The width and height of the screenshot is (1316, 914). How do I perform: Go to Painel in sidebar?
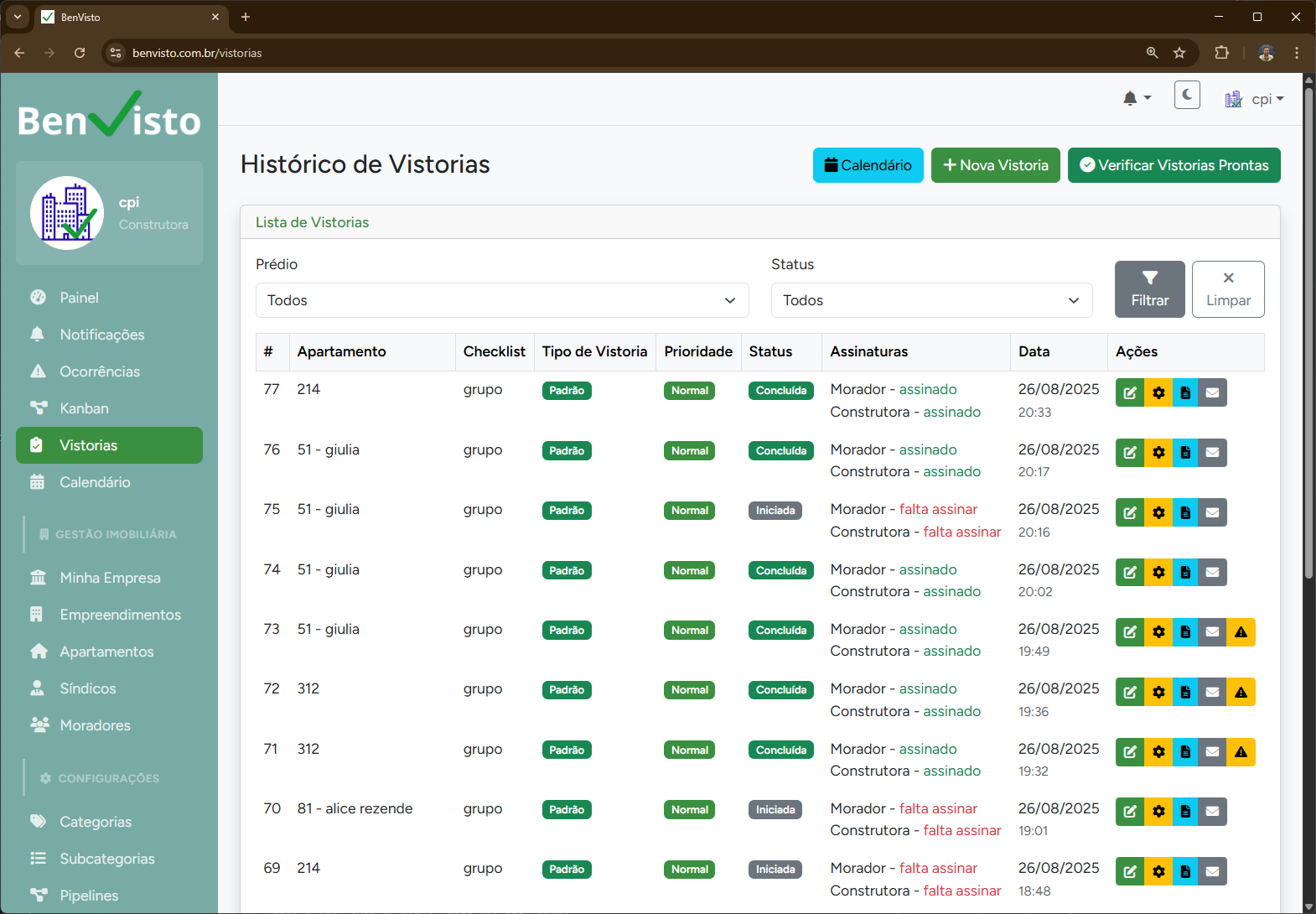pyautogui.click(x=109, y=298)
